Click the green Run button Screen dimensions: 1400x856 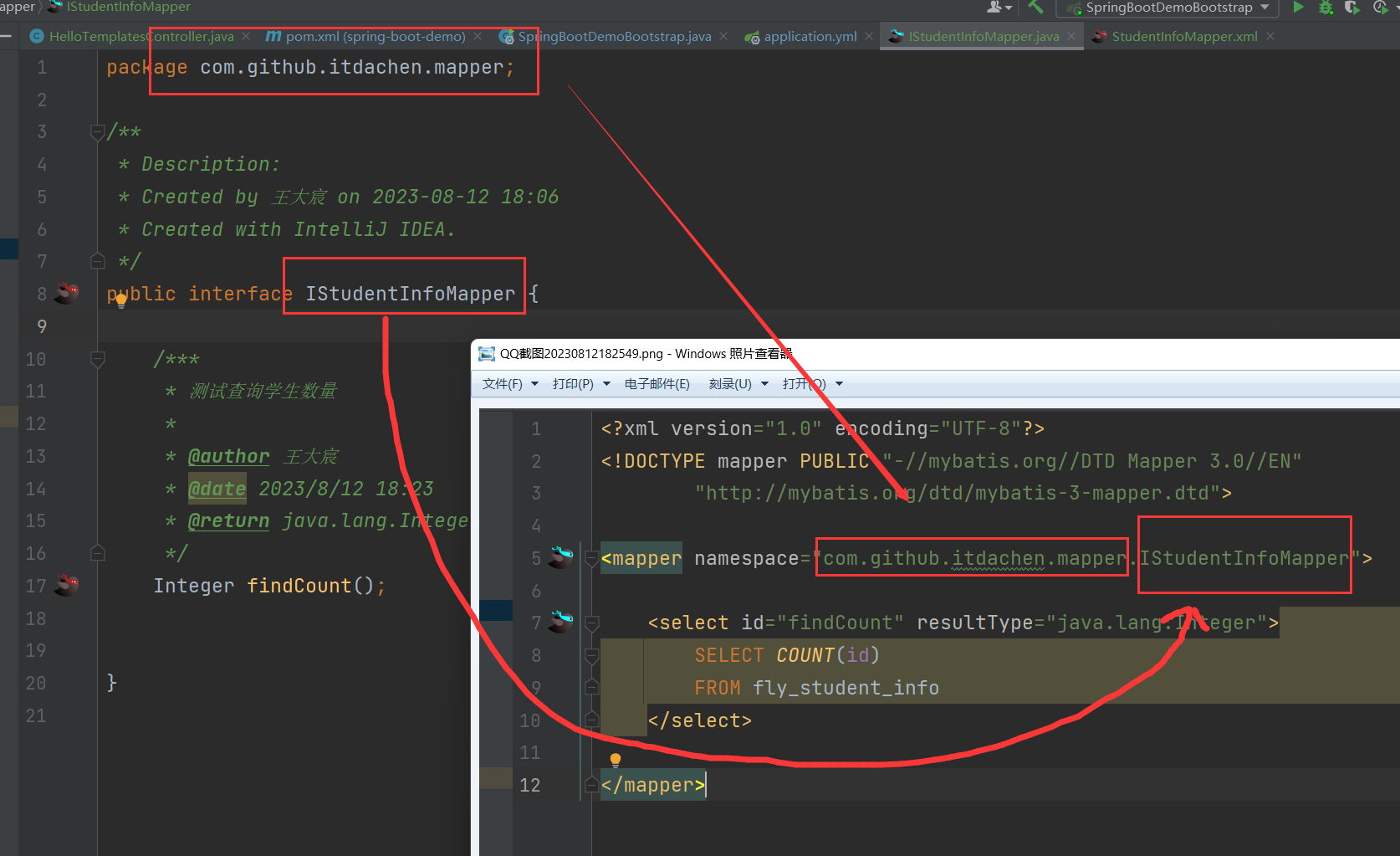(x=1298, y=8)
